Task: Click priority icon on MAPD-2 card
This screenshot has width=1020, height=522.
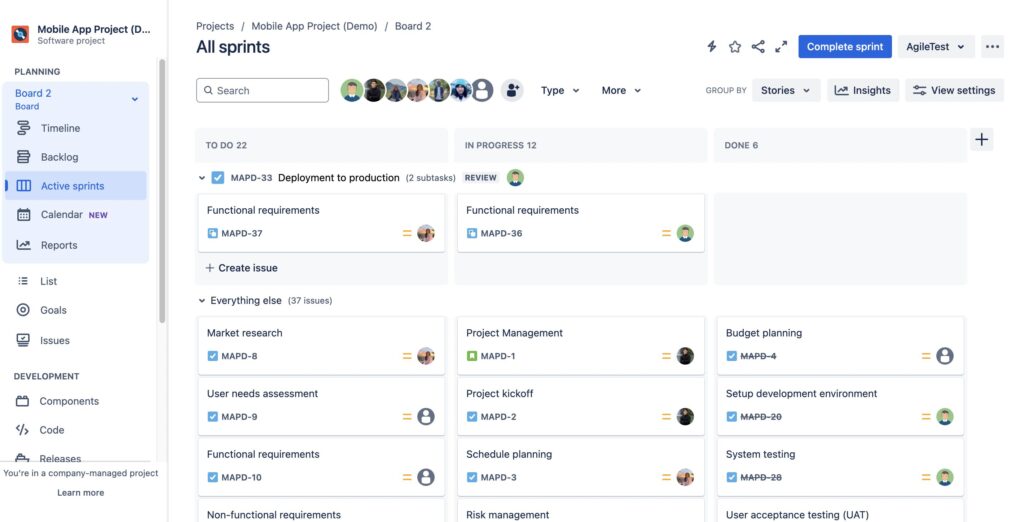Action: (666, 417)
